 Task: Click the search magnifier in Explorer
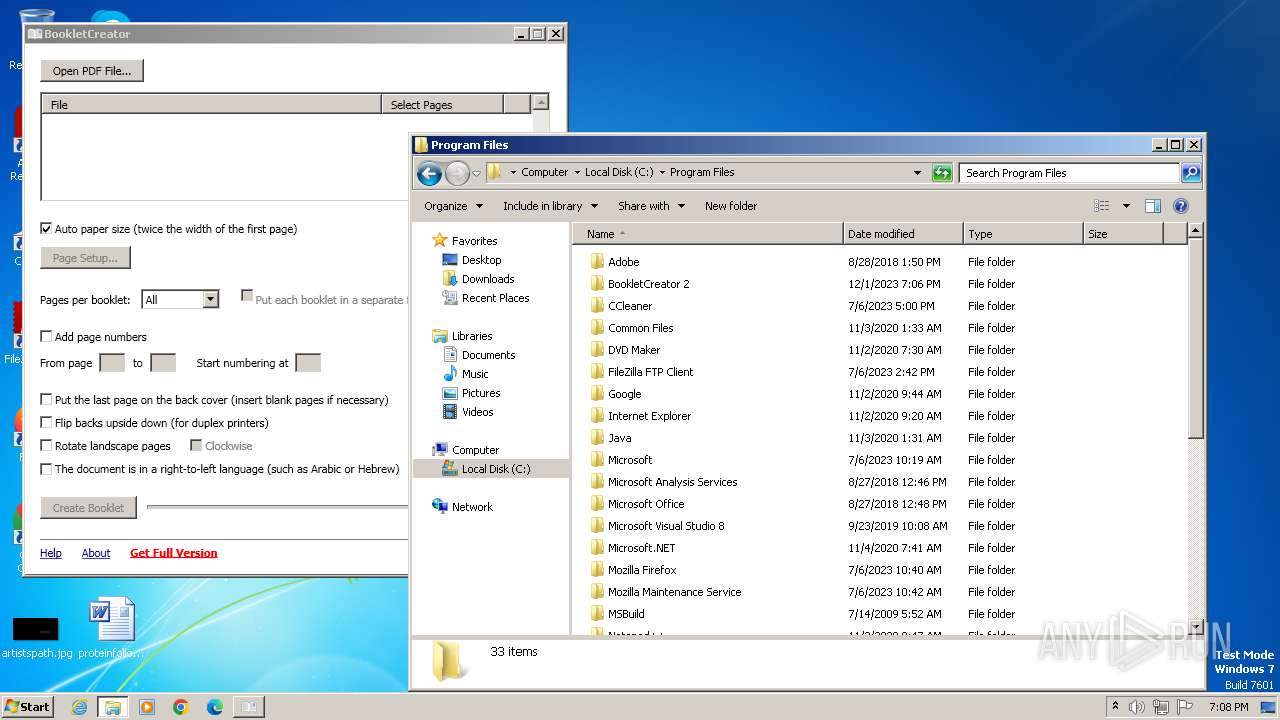[x=1190, y=173]
